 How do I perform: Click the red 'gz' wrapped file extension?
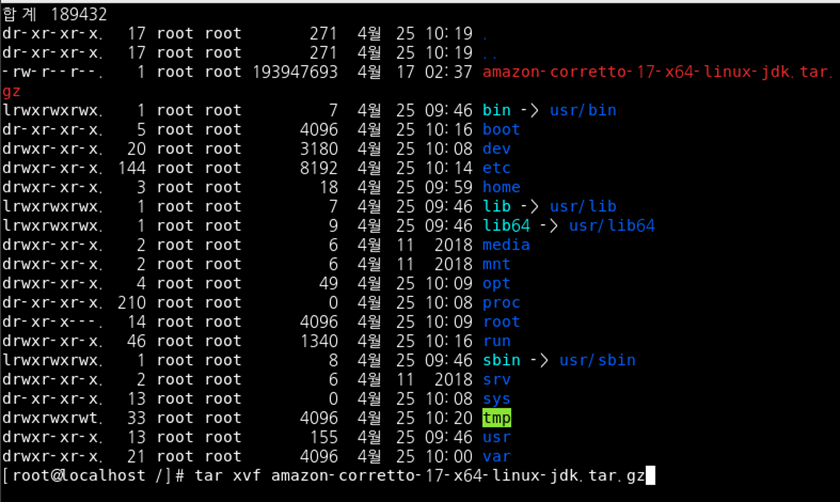11,91
